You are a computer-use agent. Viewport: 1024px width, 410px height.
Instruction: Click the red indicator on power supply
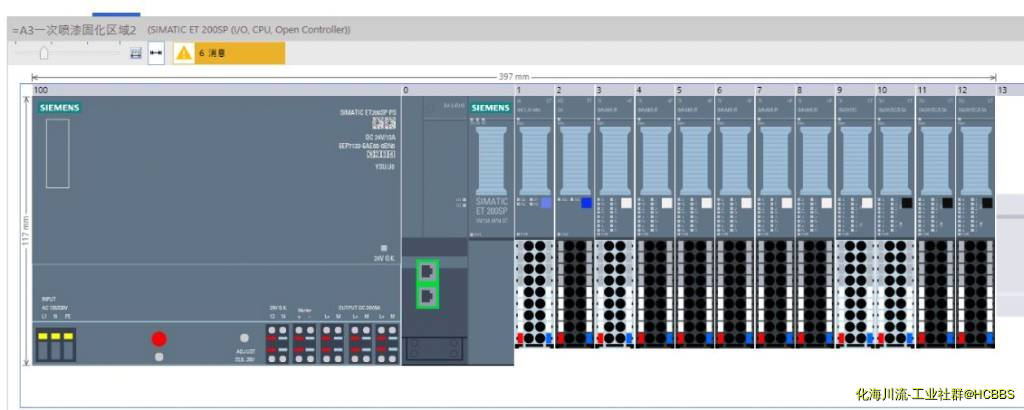(x=159, y=339)
